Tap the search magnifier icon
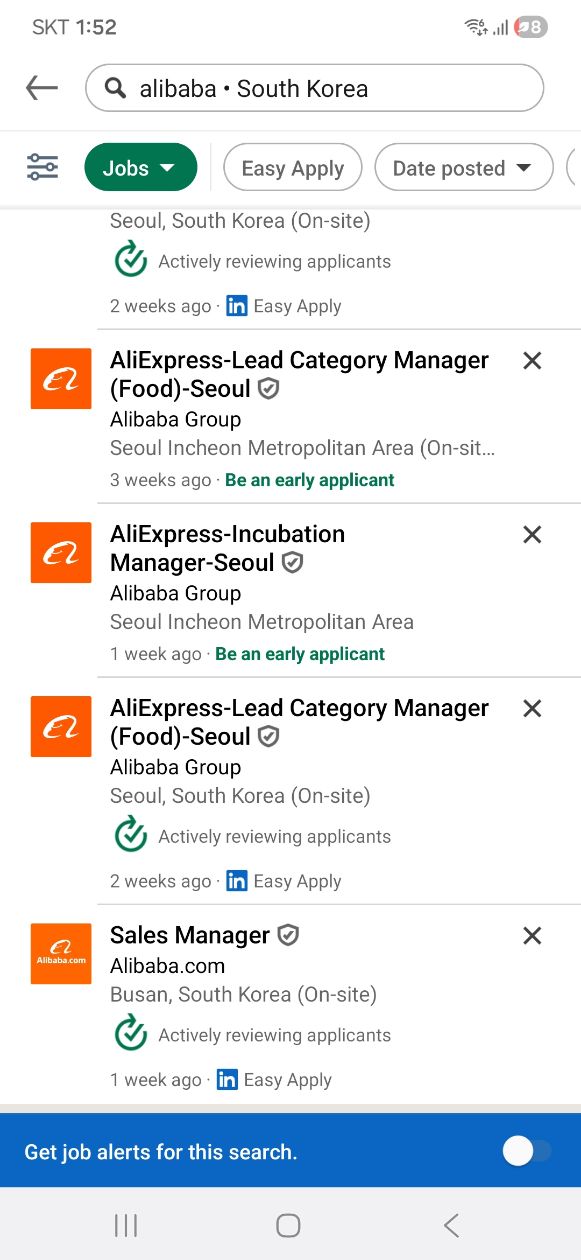The image size is (581, 1260). click(x=115, y=88)
